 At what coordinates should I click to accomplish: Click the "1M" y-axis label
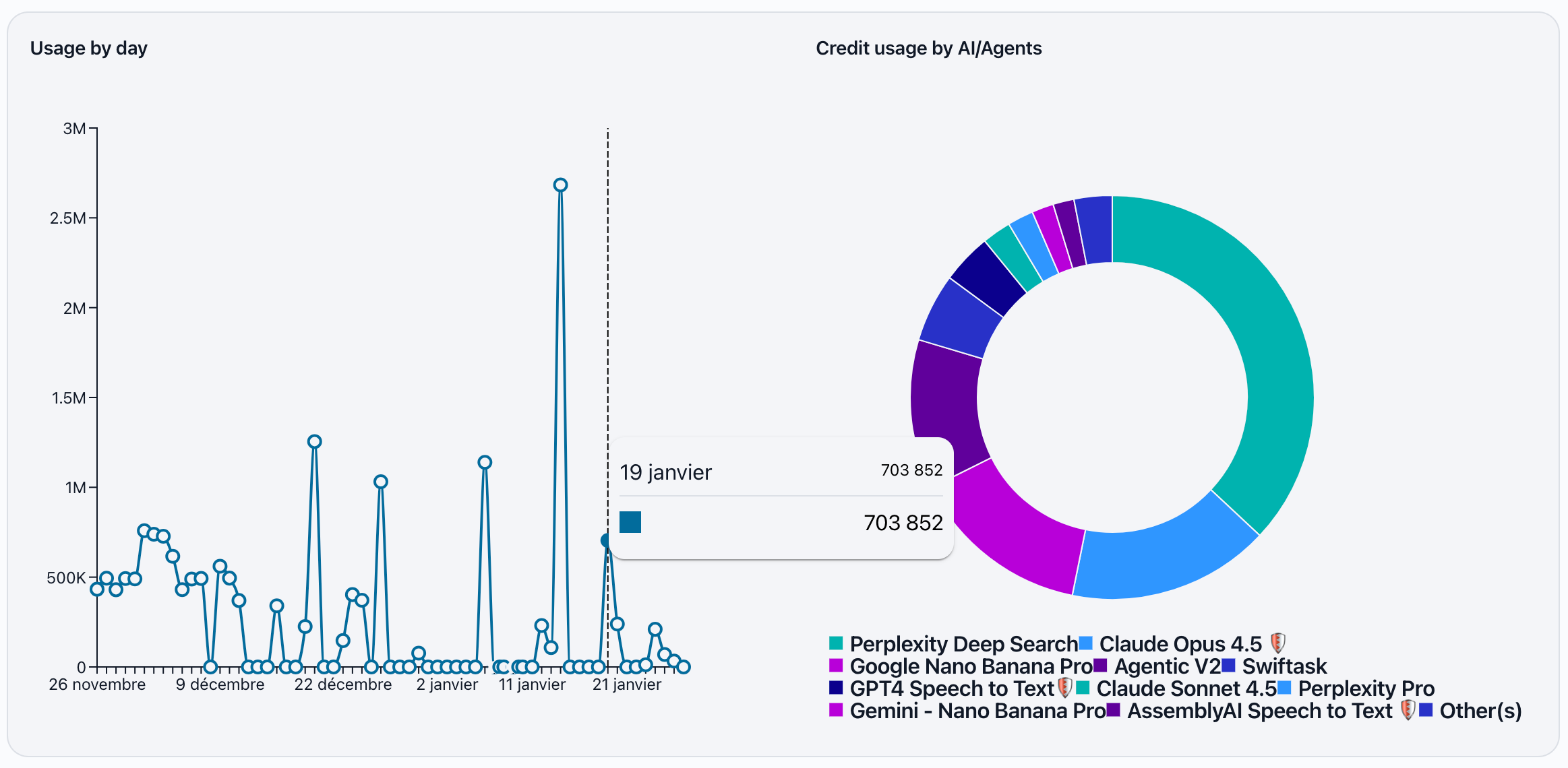tap(76, 488)
